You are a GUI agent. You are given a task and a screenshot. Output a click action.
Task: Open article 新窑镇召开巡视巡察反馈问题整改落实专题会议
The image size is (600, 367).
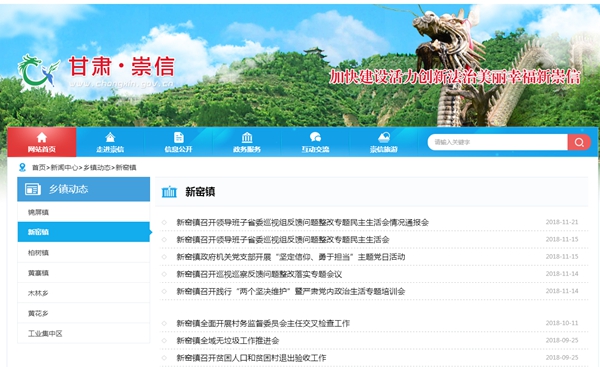(x=259, y=274)
